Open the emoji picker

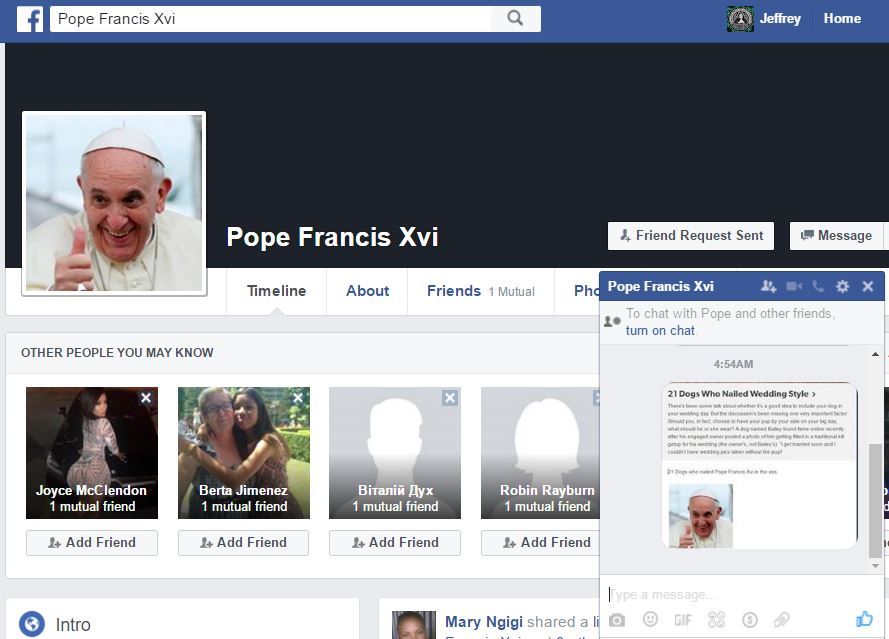(650, 619)
